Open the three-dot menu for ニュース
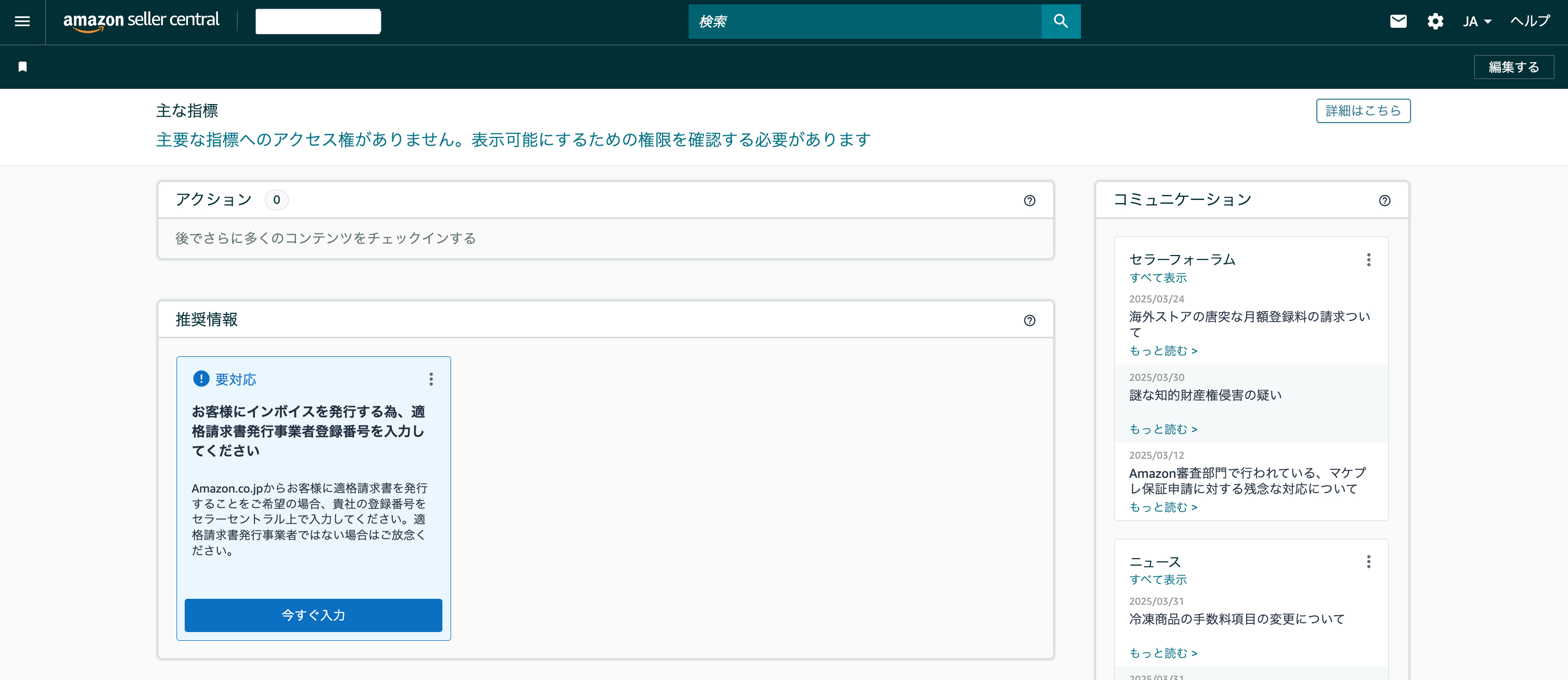1568x680 pixels. point(1369,562)
